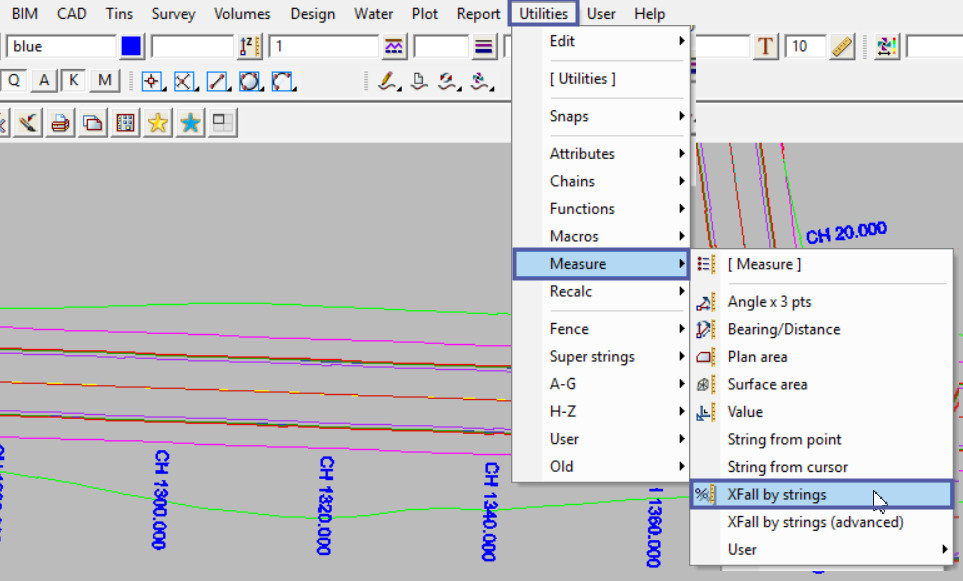Click the colour name field showing blue
The height and width of the screenshot is (581, 963).
coord(60,47)
